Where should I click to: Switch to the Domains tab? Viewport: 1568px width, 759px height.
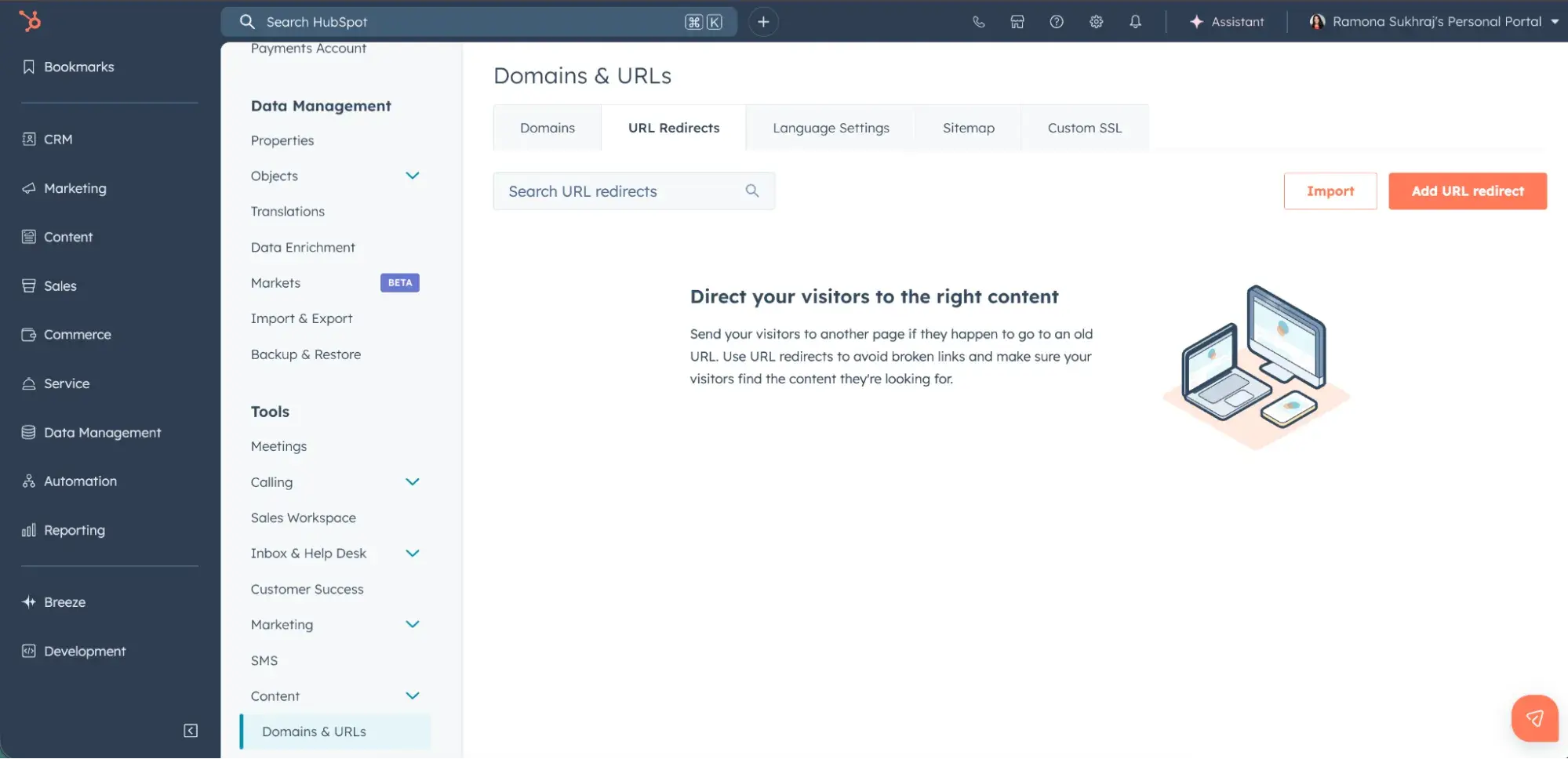pos(547,127)
